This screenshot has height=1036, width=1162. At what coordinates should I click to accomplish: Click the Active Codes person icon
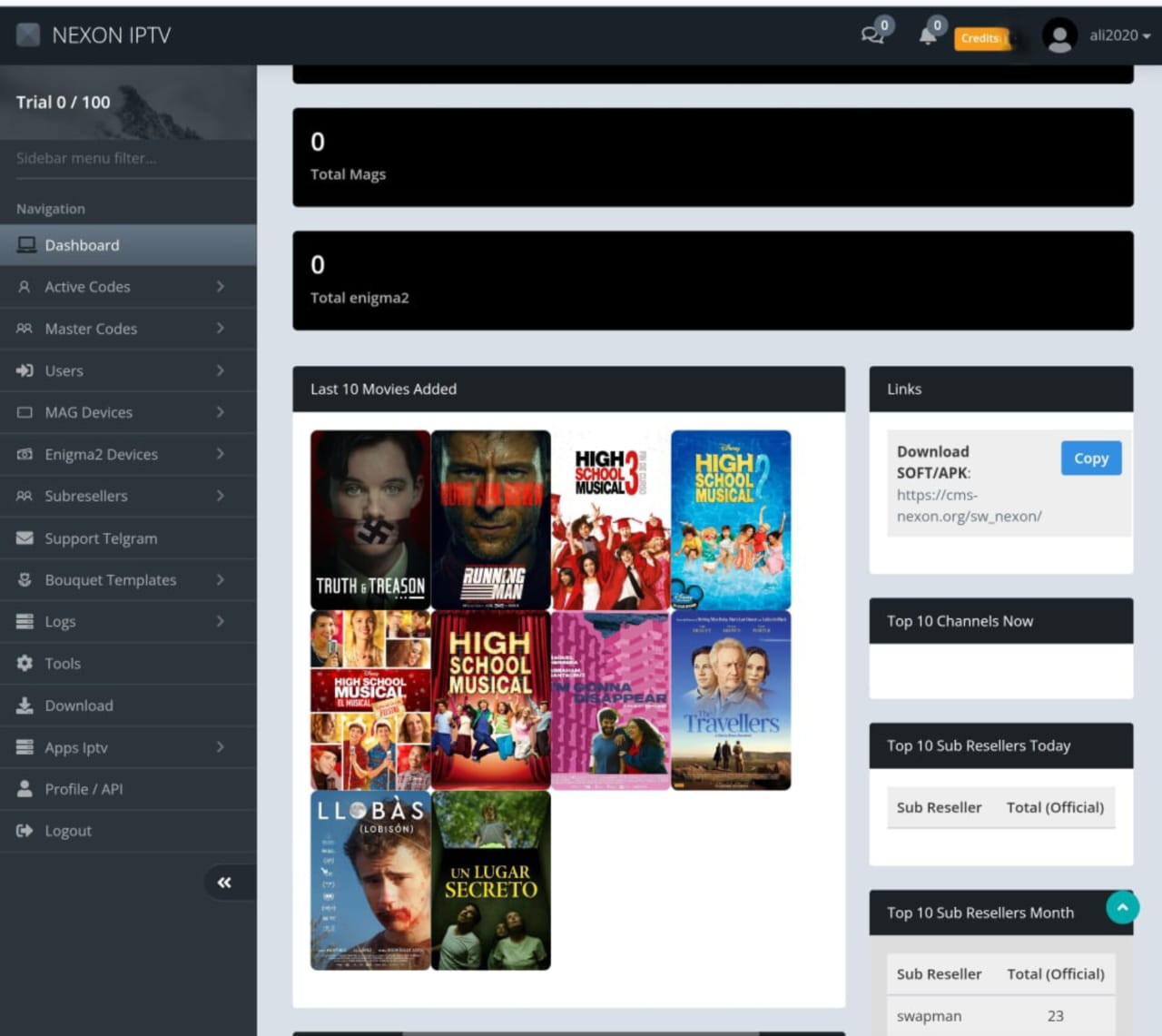pos(25,287)
